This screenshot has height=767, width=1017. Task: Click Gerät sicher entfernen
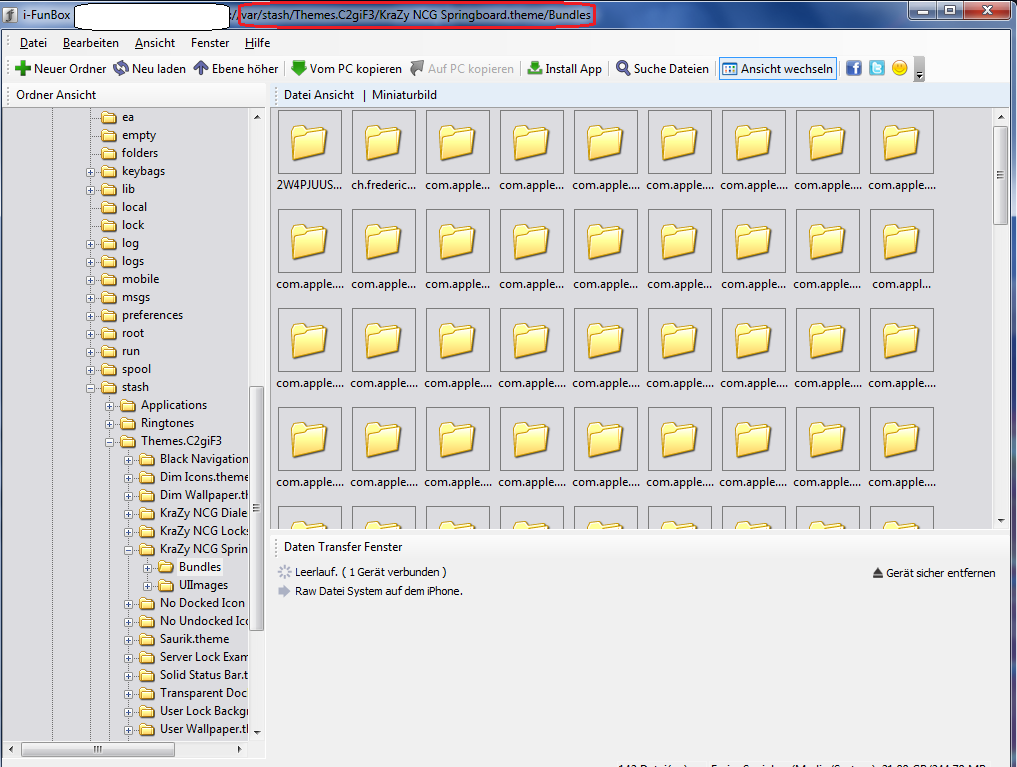940,573
